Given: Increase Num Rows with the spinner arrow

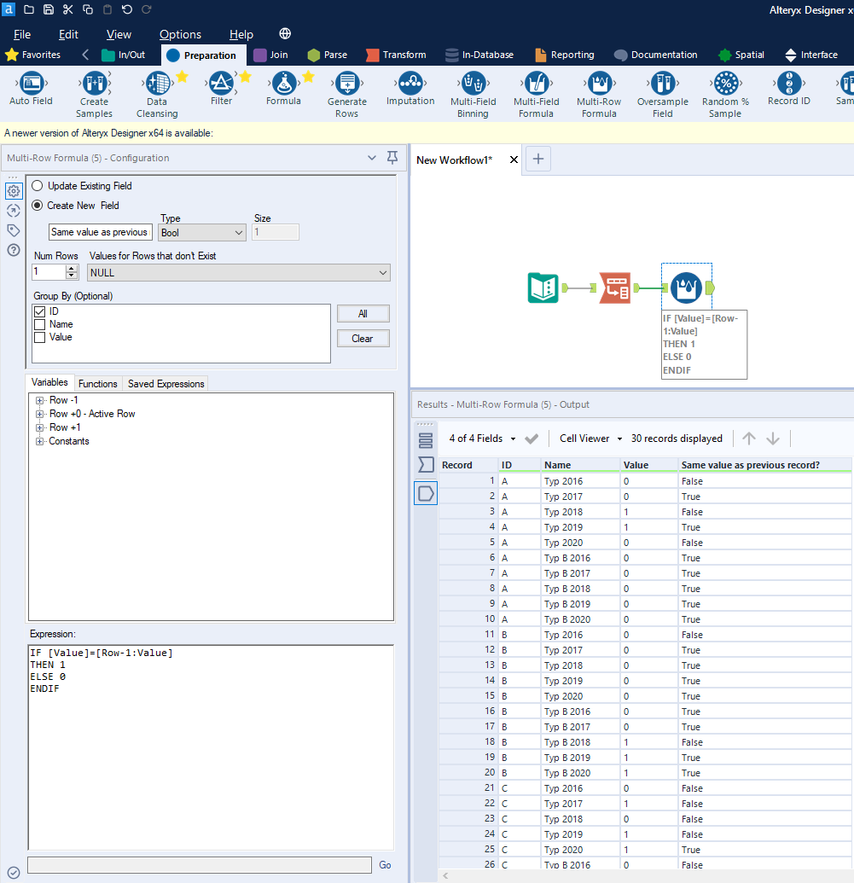Looking at the screenshot, I should [72, 268].
